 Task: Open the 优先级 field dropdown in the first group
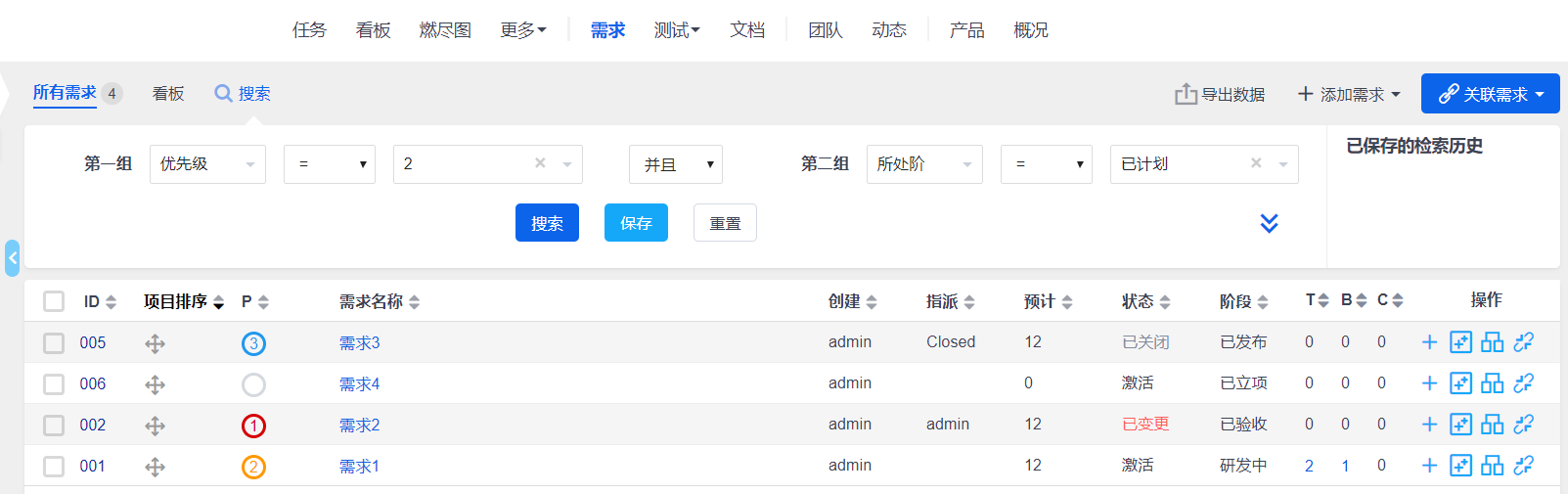point(207,164)
